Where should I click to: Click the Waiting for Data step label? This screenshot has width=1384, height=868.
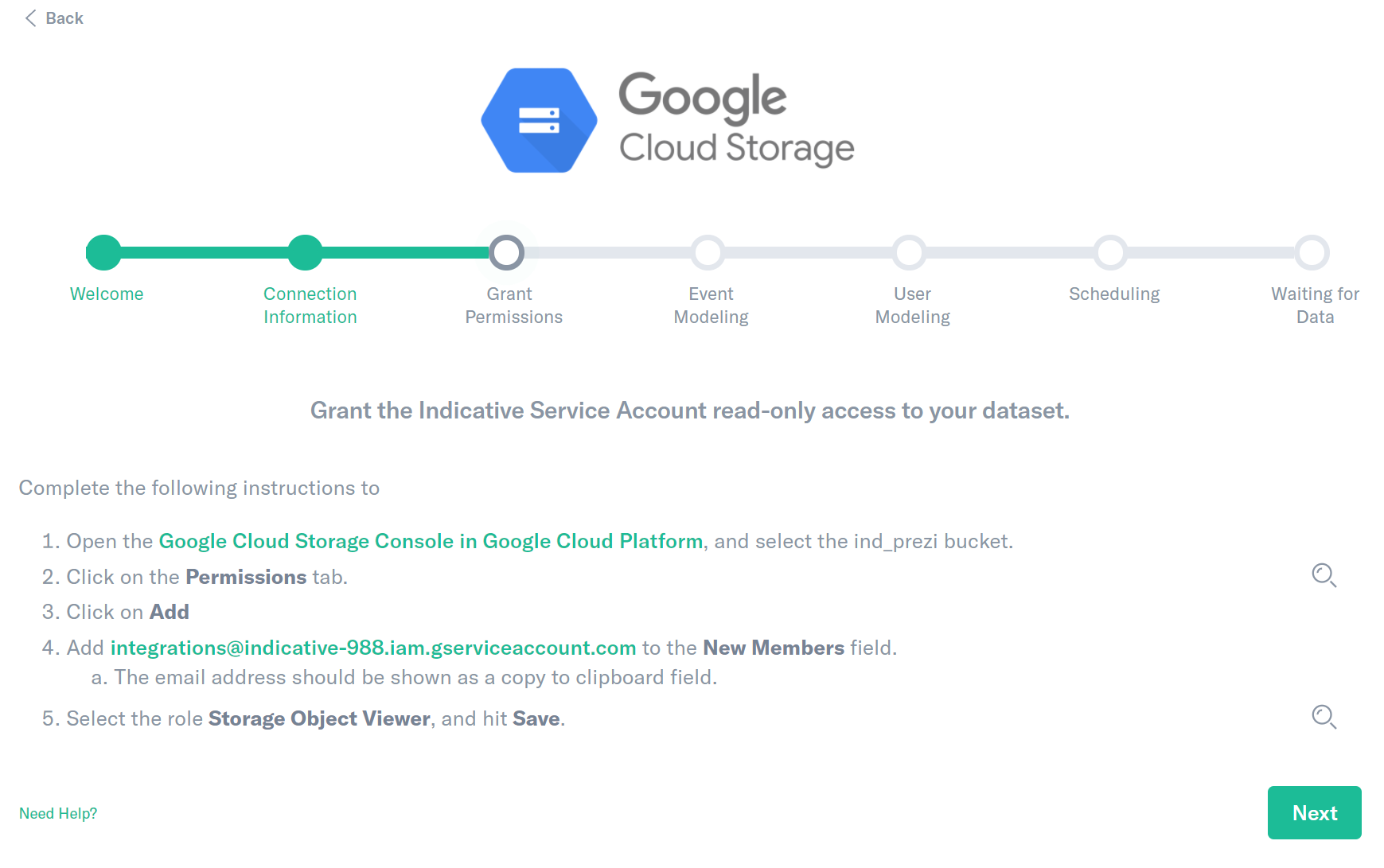[x=1315, y=306]
